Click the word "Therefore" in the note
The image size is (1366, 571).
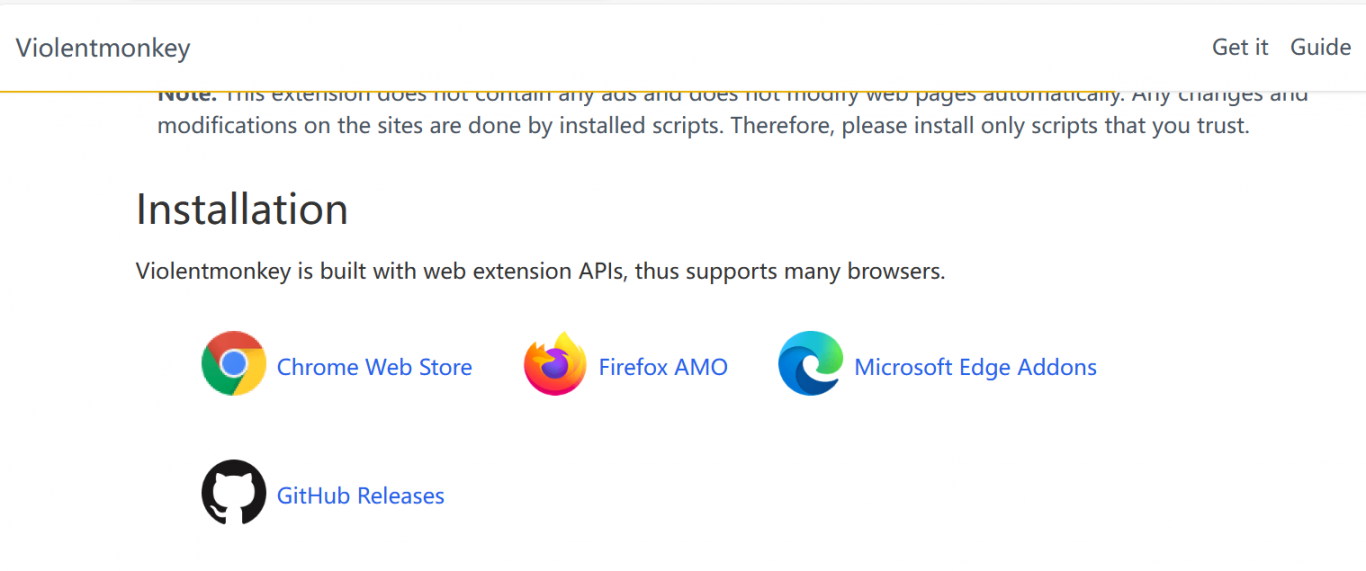[778, 126]
